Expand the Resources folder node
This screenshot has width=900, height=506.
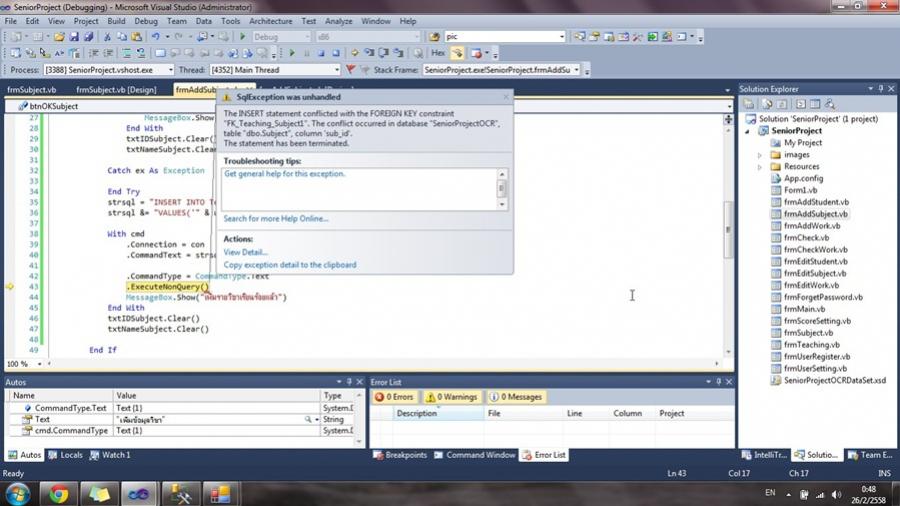pyautogui.click(x=759, y=167)
